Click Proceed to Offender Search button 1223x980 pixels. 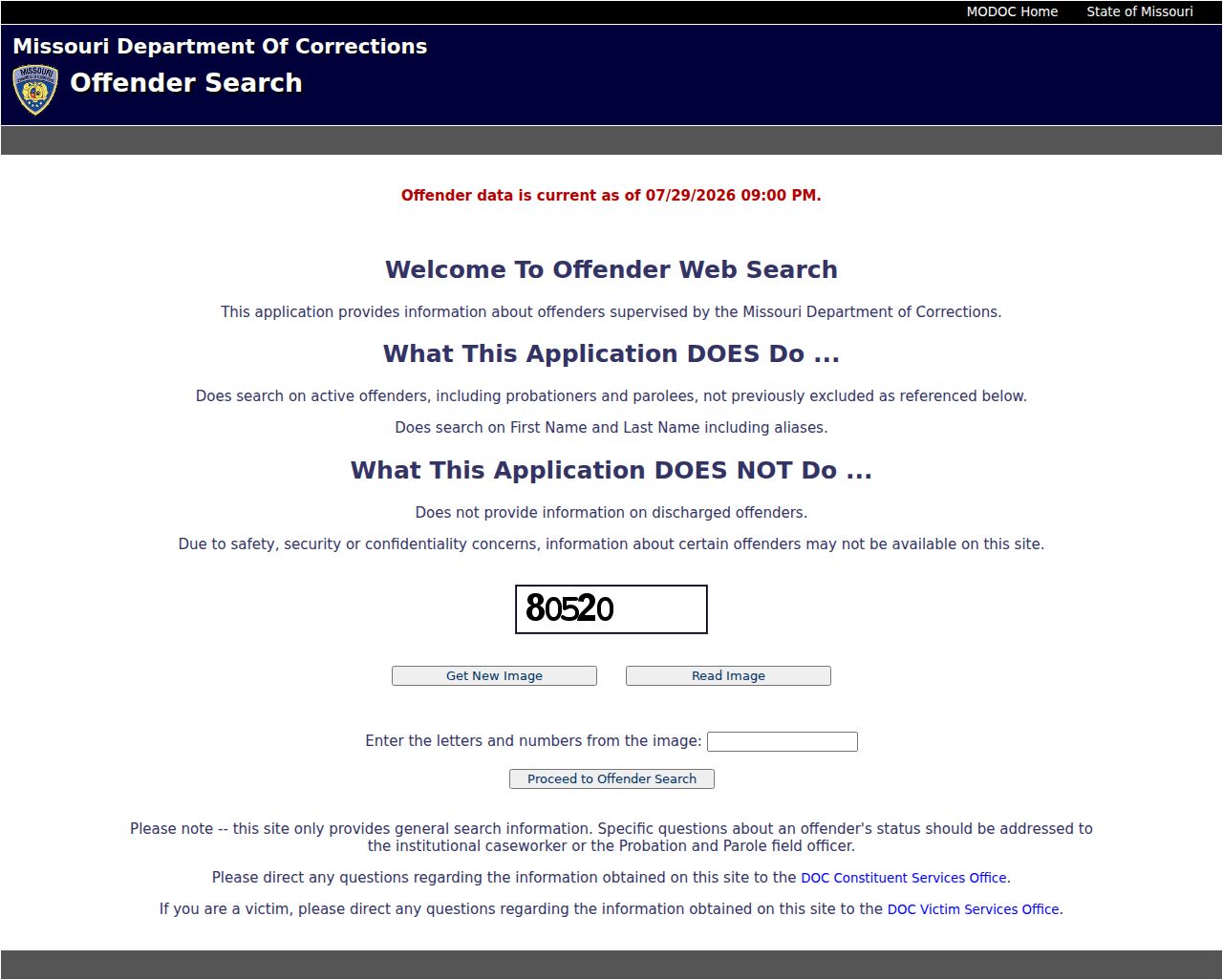pyautogui.click(x=611, y=778)
